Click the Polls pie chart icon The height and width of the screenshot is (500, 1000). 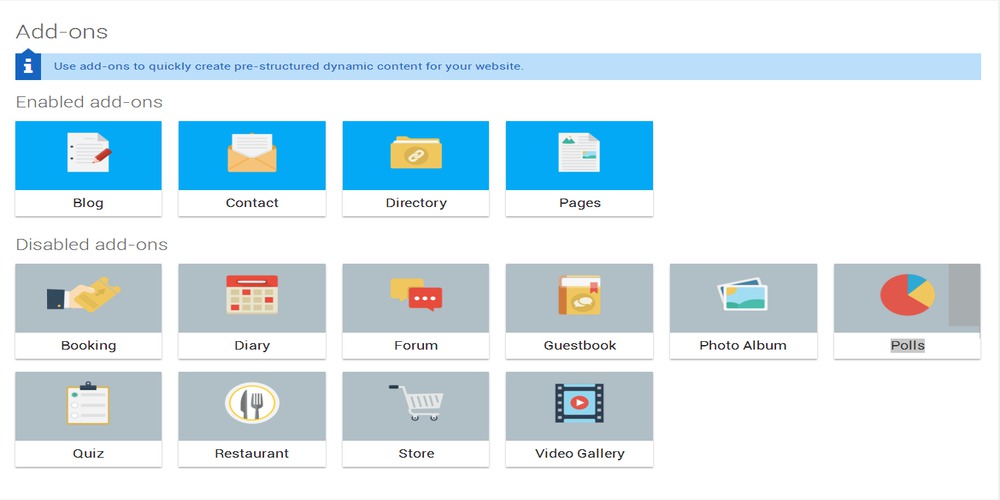[x=906, y=295]
